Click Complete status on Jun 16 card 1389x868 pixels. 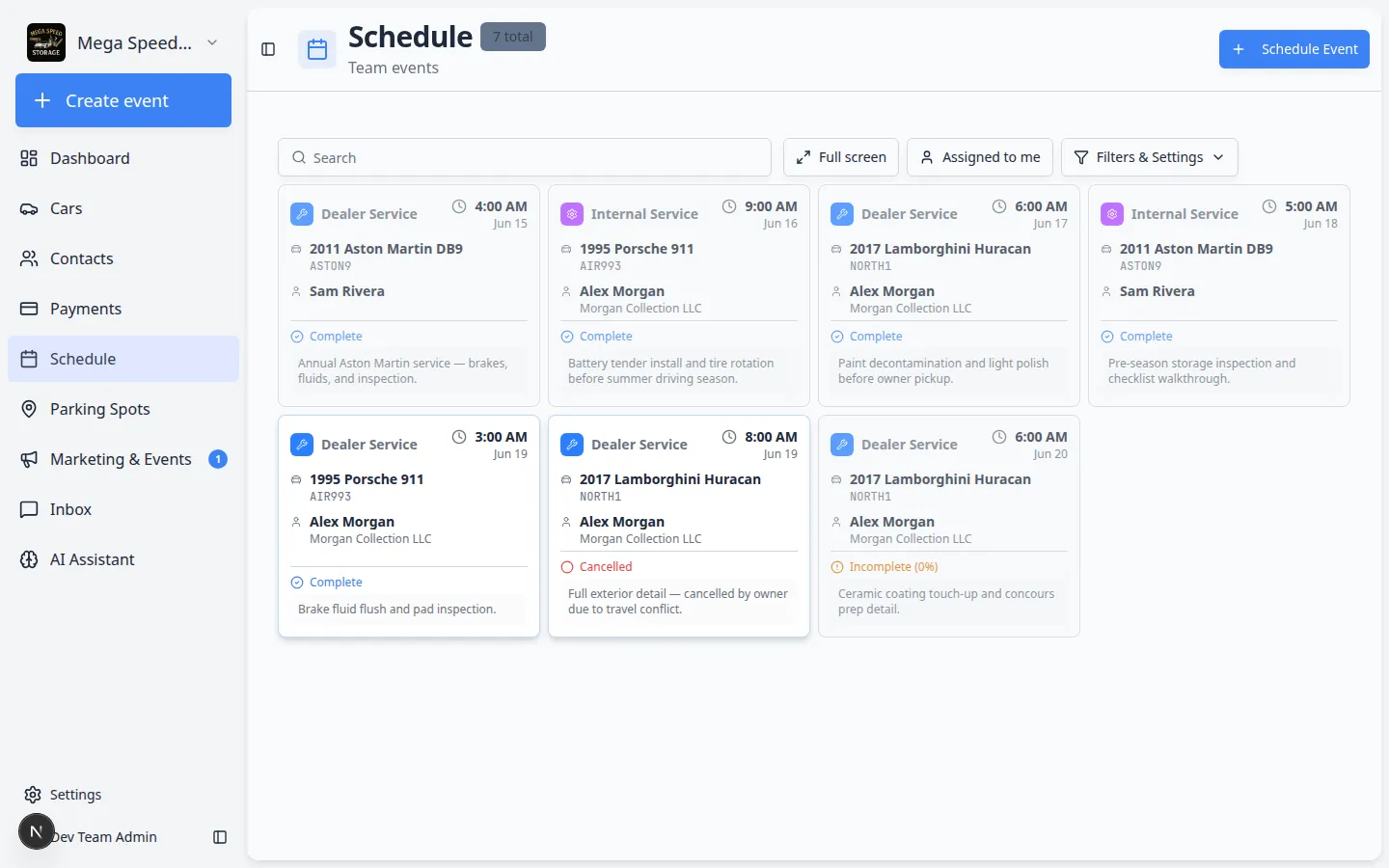pyautogui.click(x=596, y=337)
